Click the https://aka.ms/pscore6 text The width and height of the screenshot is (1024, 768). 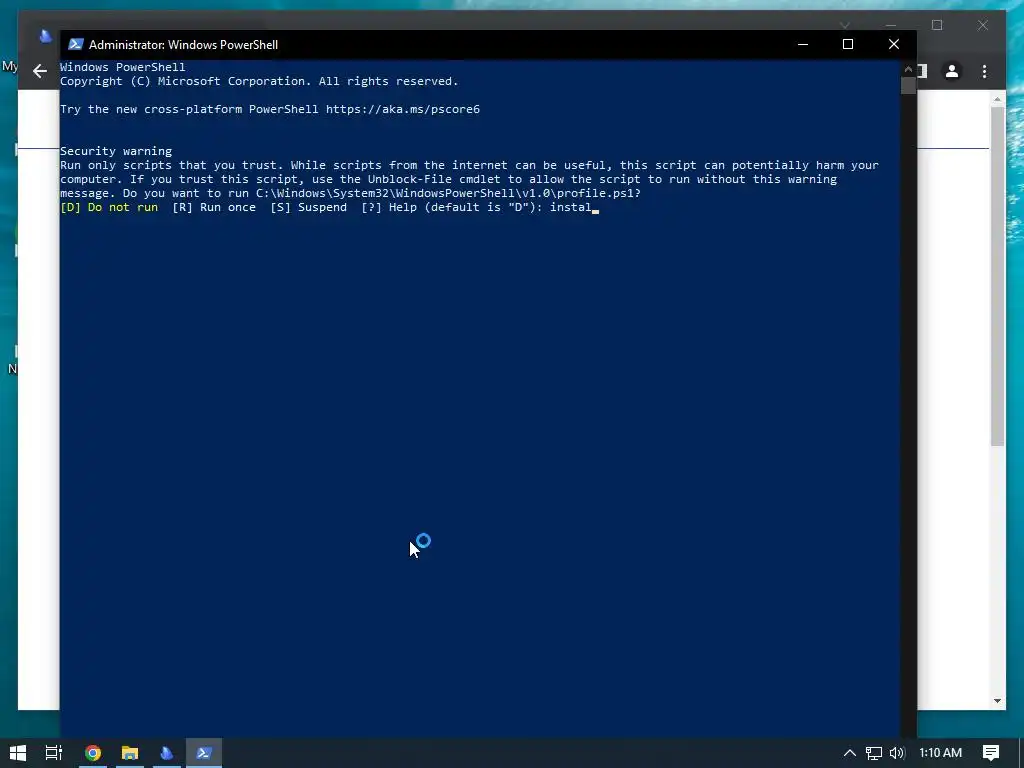coord(403,109)
